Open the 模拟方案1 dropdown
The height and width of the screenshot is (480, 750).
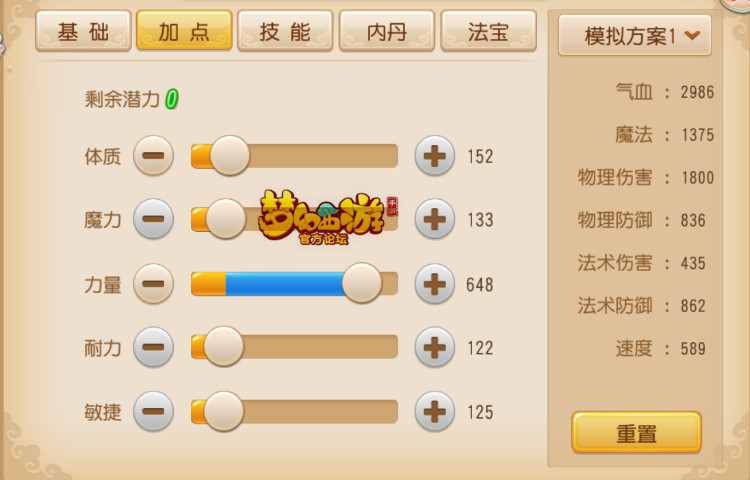point(635,35)
